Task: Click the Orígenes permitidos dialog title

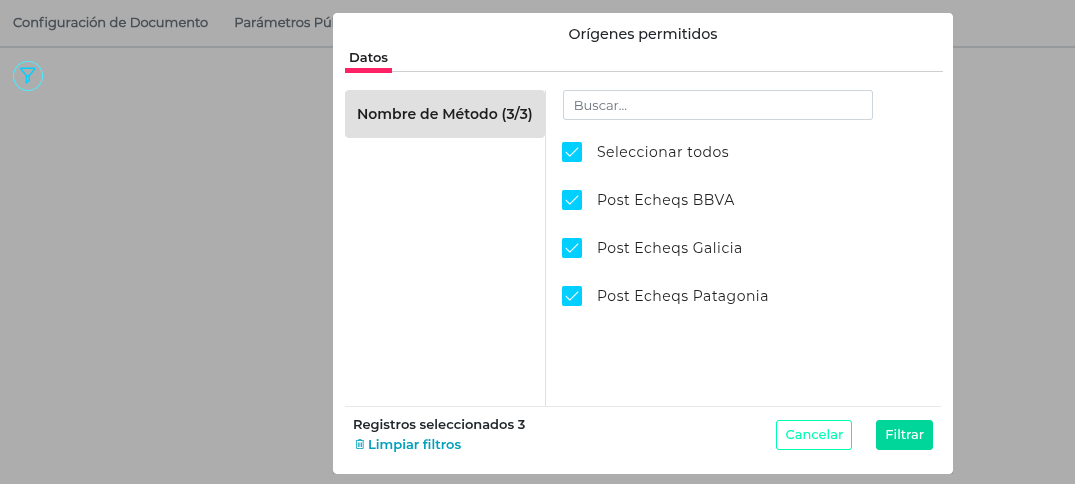Action: [643, 34]
